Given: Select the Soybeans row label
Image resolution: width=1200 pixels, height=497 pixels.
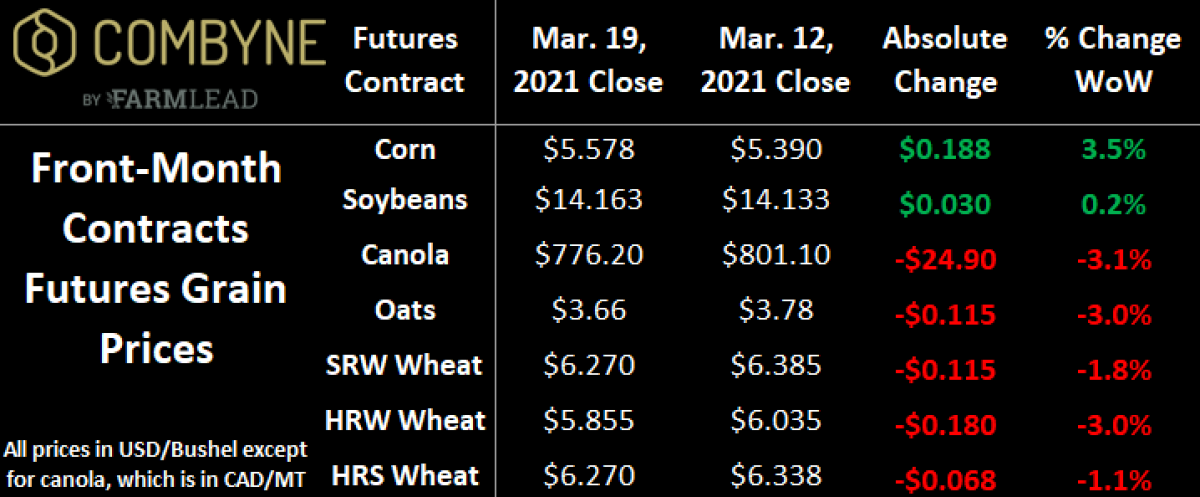Looking at the screenshot, I should tap(405, 199).
